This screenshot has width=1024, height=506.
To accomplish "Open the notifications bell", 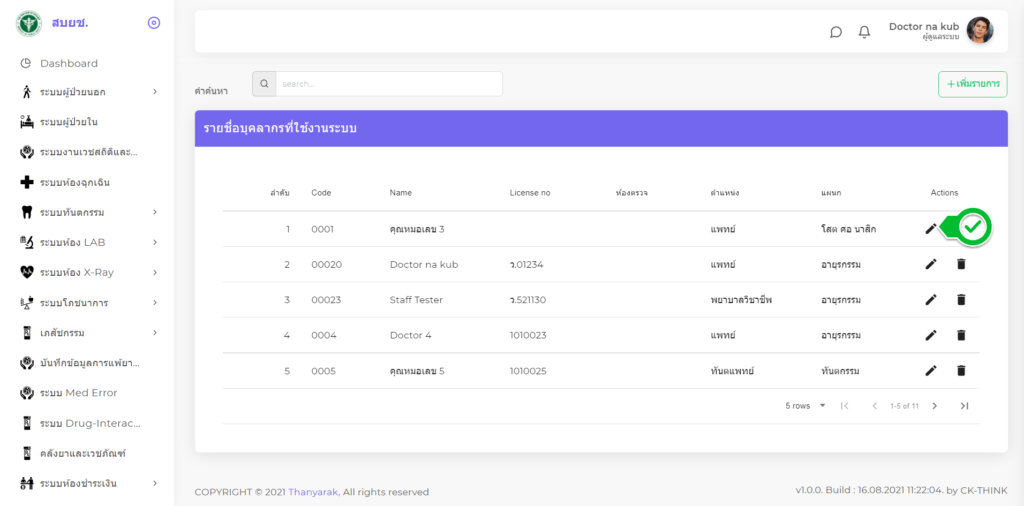I will coord(864,32).
